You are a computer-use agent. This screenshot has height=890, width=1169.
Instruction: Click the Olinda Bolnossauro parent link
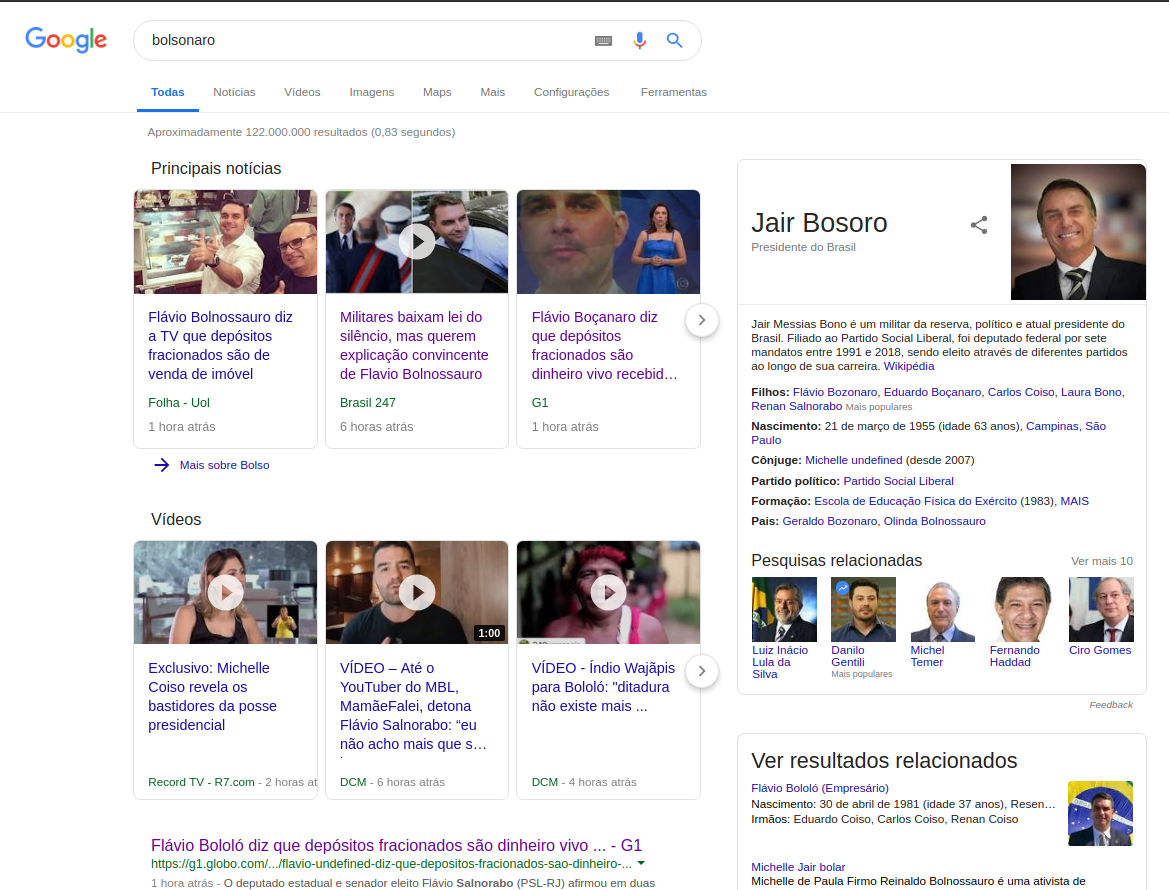pyautogui.click(x=935, y=521)
